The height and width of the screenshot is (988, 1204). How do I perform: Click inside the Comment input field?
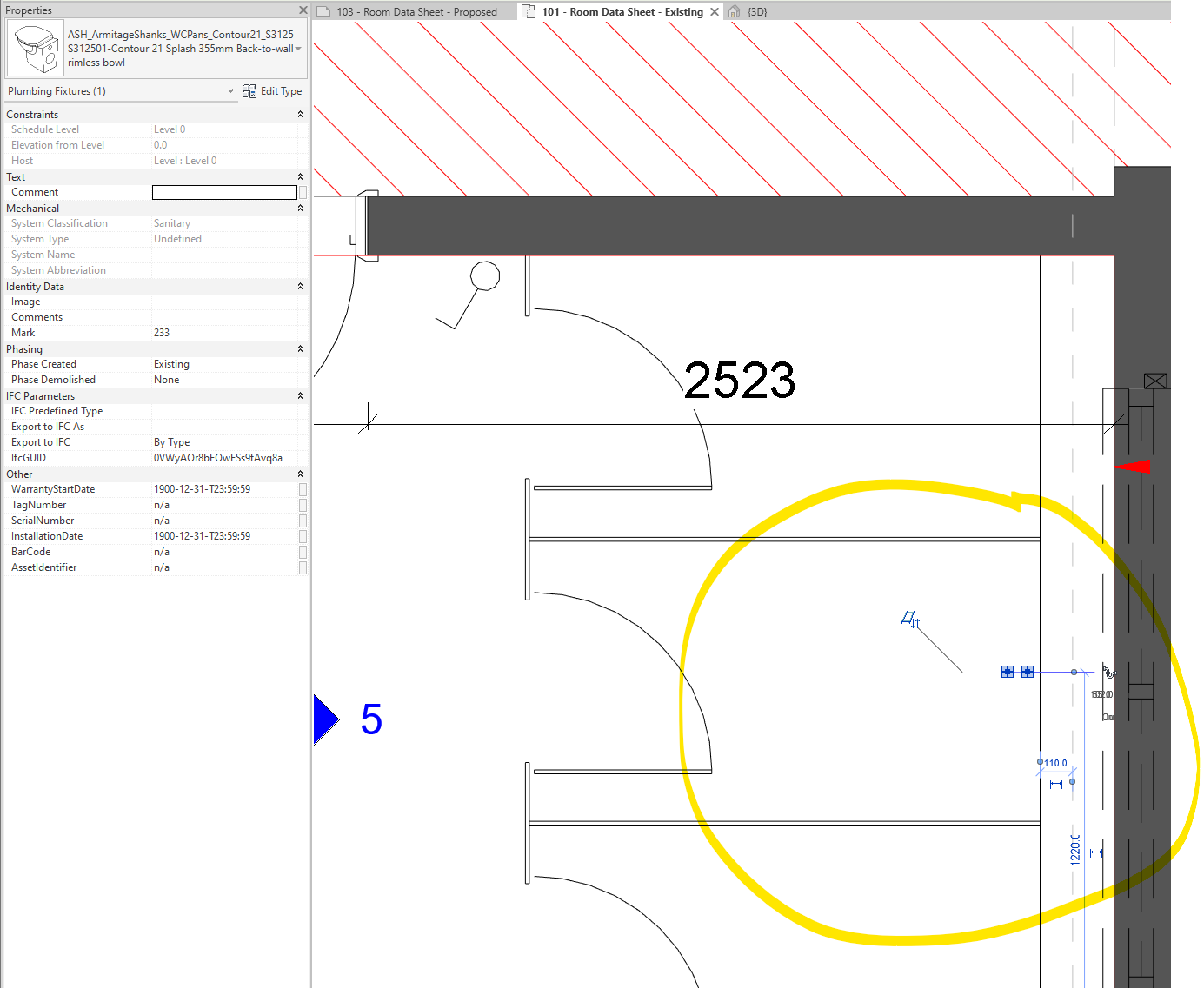click(223, 192)
